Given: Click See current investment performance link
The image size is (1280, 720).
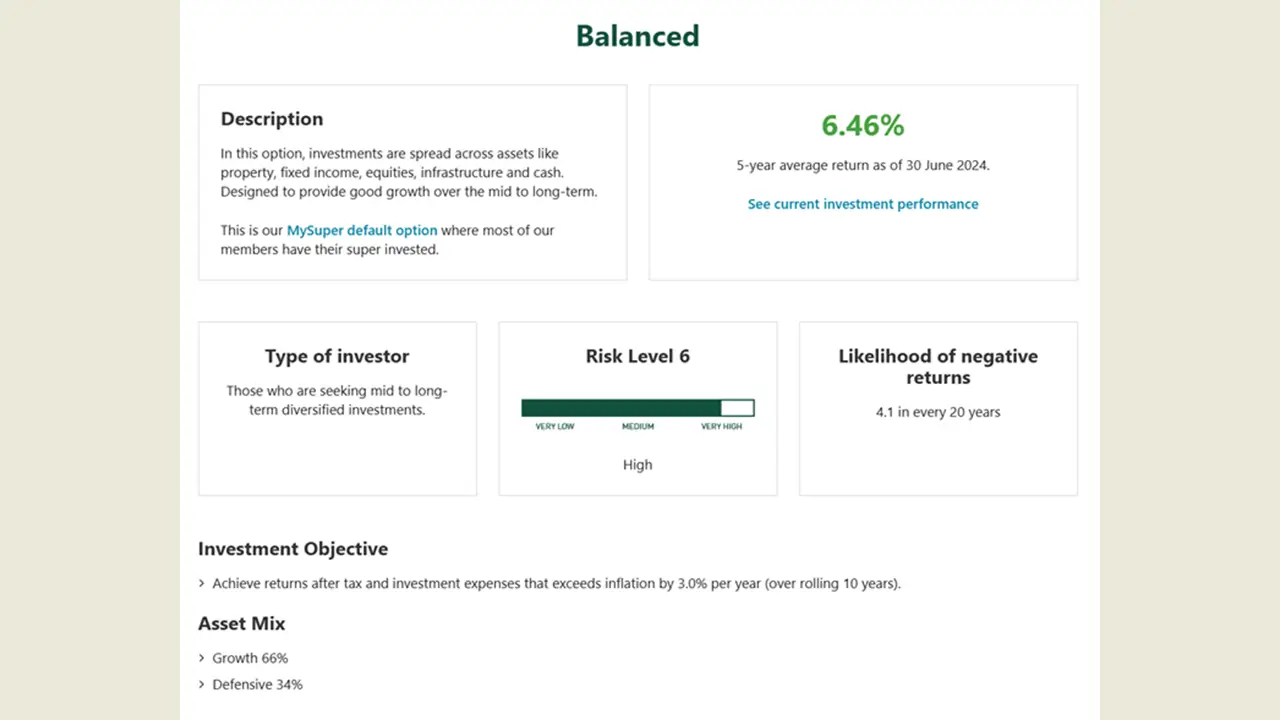Looking at the screenshot, I should pyautogui.click(x=863, y=204).
